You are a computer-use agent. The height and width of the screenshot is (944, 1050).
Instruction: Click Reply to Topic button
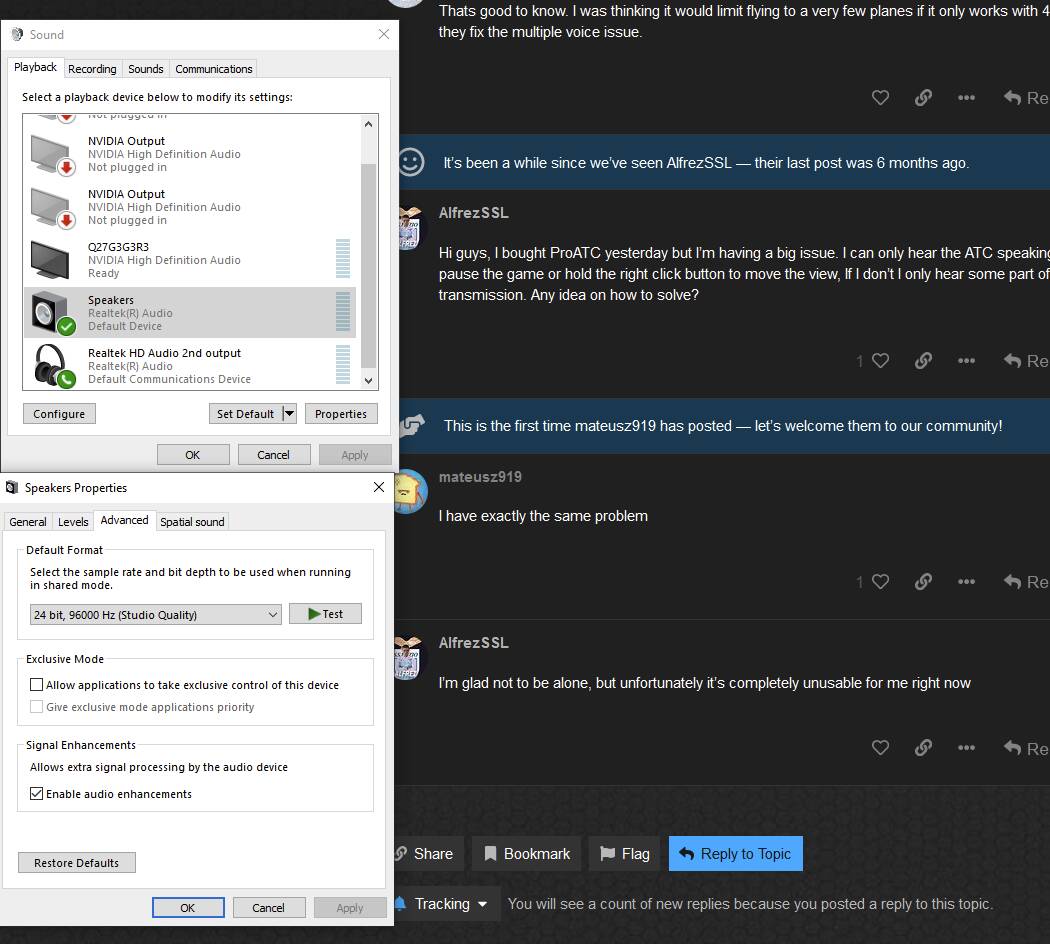[x=735, y=854]
